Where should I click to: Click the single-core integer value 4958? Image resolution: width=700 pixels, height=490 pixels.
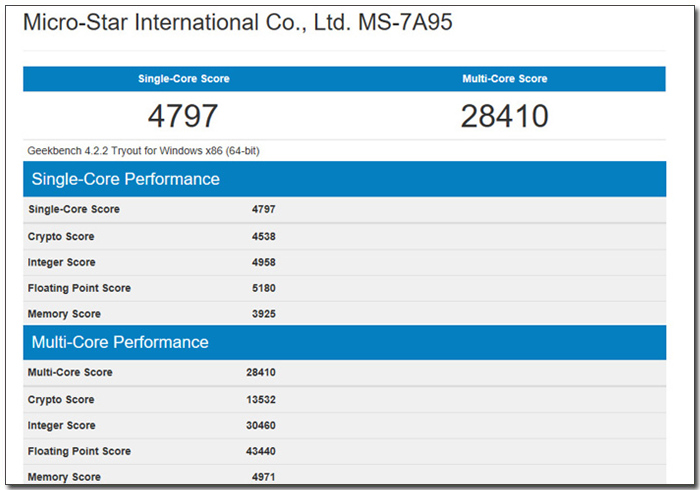[263, 262]
